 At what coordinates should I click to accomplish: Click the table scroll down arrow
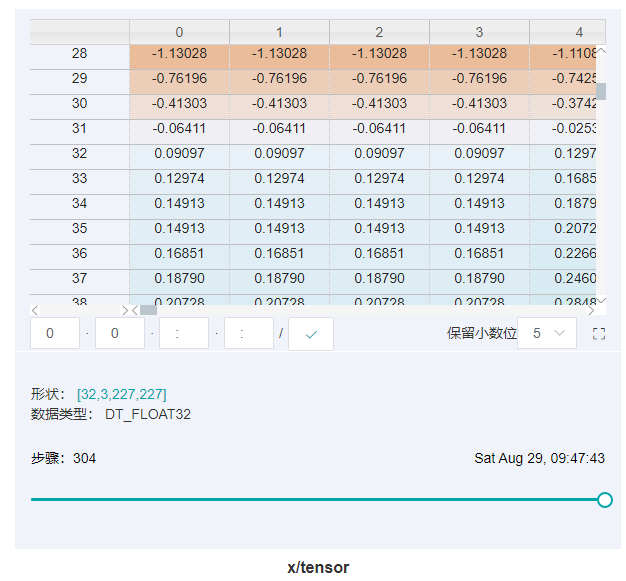[x=601, y=300]
